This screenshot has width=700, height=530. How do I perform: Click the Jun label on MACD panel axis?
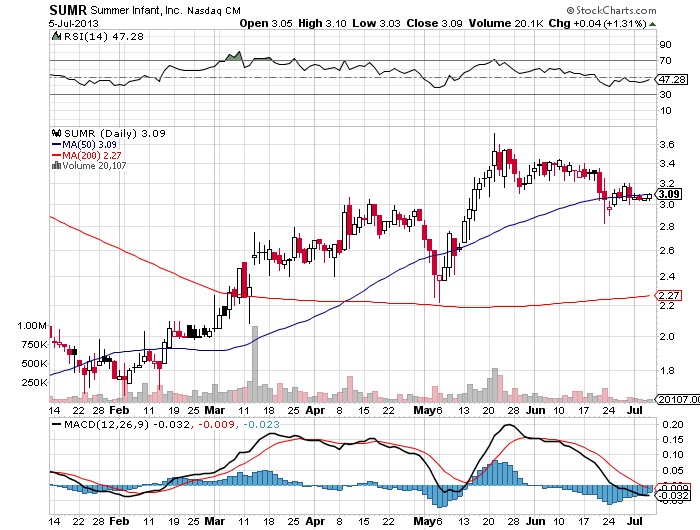(x=535, y=521)
